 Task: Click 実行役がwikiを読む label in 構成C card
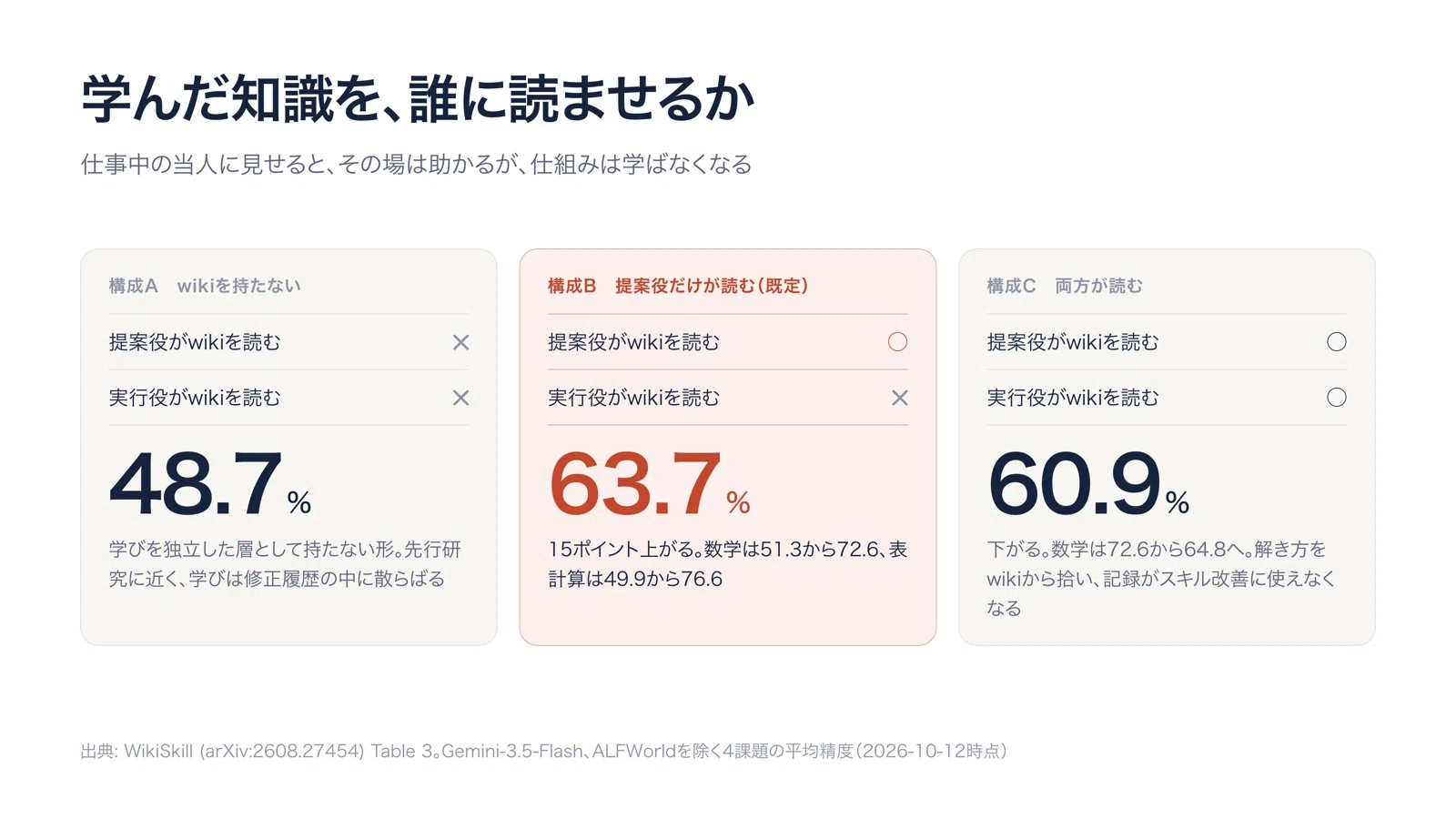(x=1073, y=398)
